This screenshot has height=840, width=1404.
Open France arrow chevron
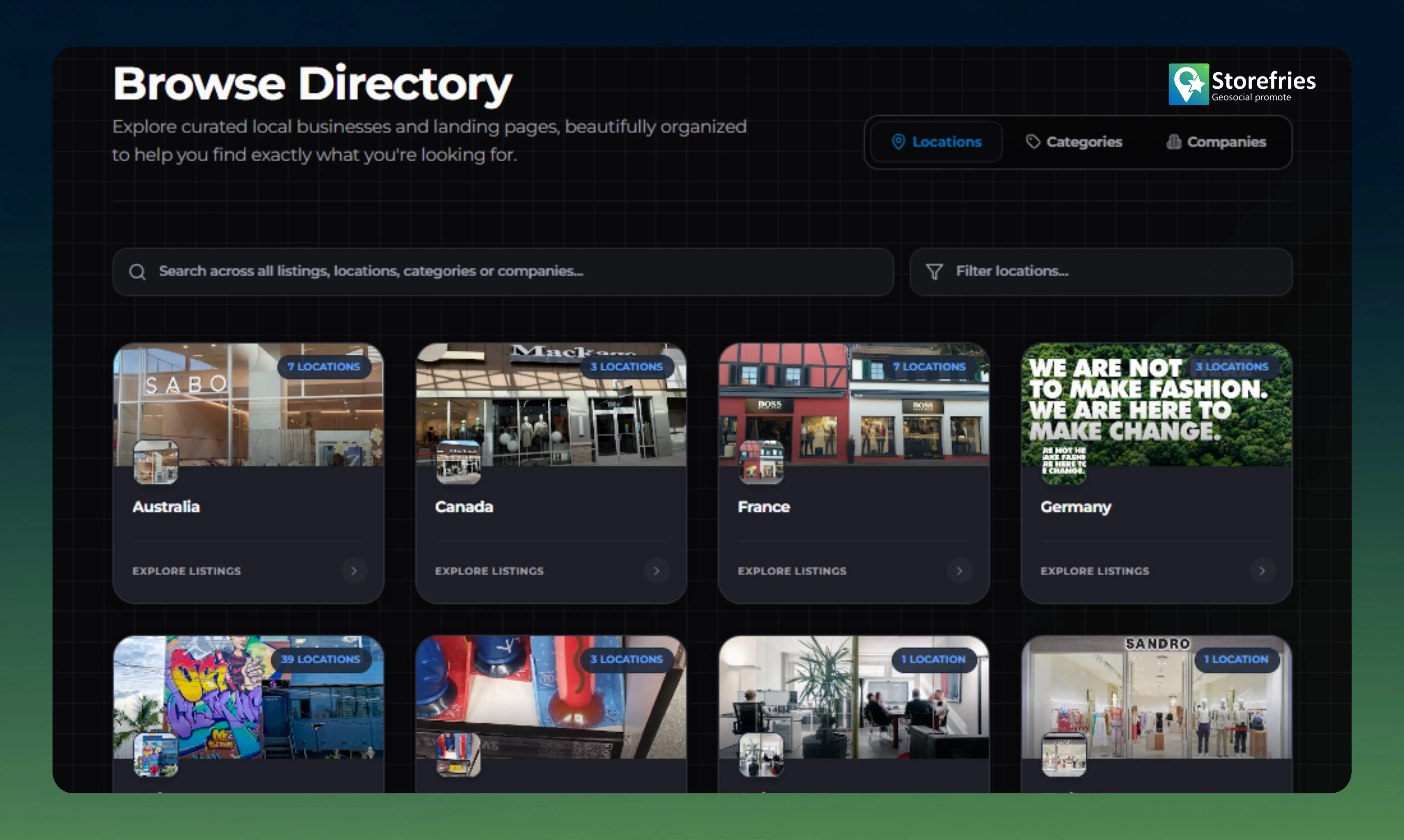coord(959,571)
